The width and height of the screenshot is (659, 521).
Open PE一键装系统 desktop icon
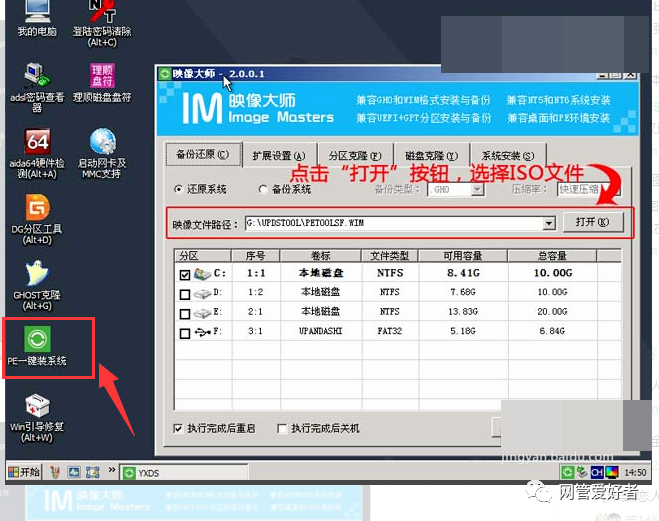pyautogui.click(x=37, y=346)
